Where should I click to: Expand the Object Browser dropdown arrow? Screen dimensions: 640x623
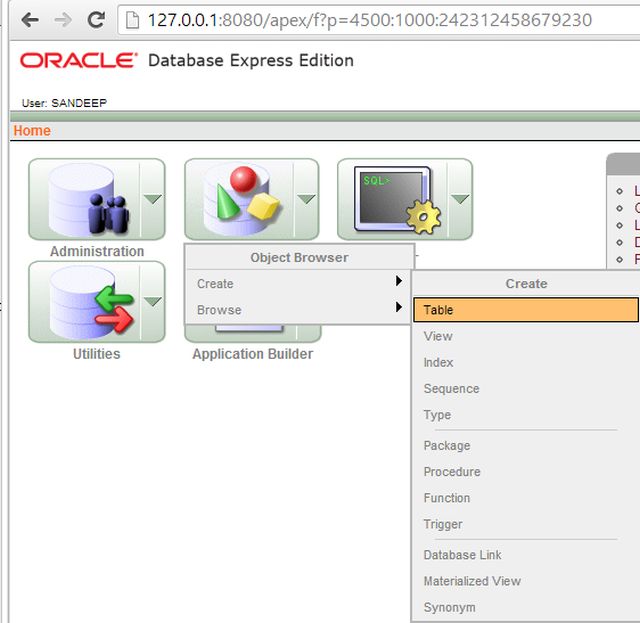tap(306, 199)
